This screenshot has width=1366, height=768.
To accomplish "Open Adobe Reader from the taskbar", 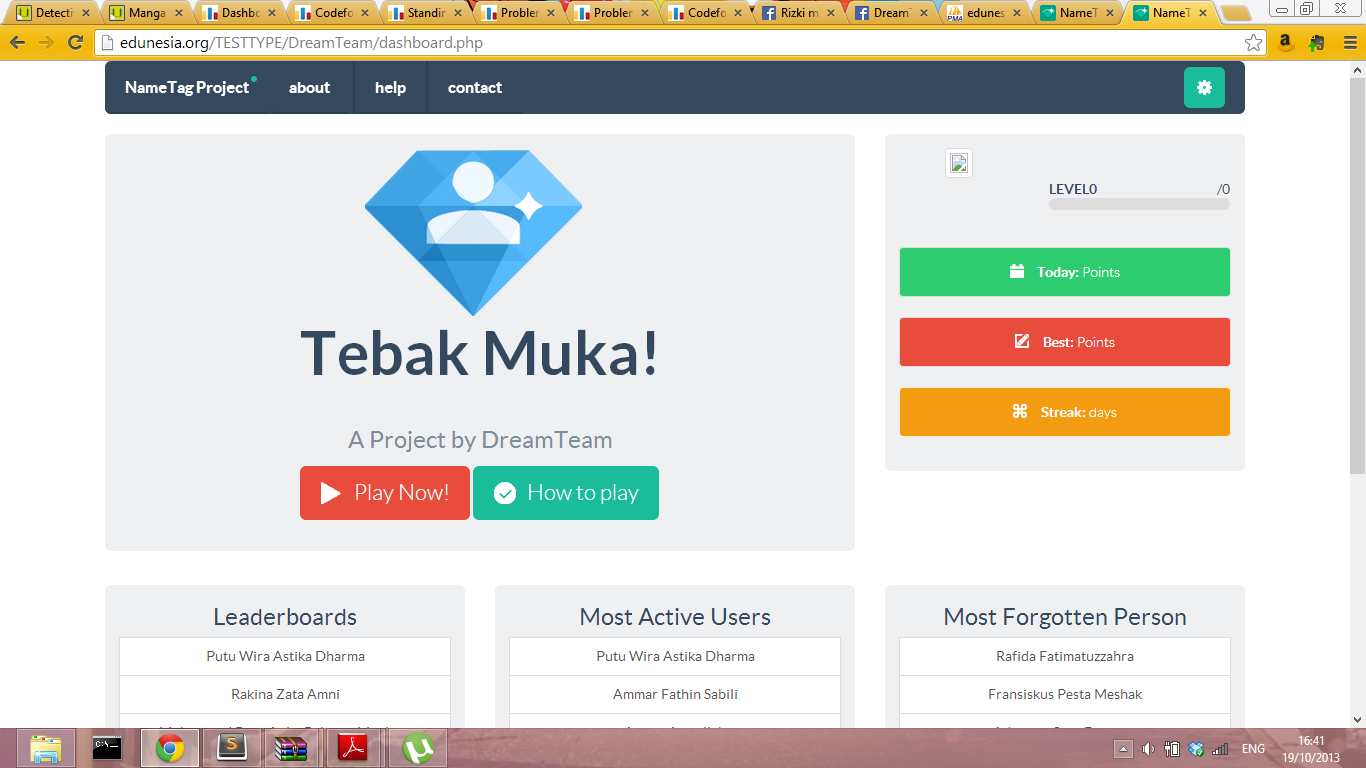I will [355, 748].
